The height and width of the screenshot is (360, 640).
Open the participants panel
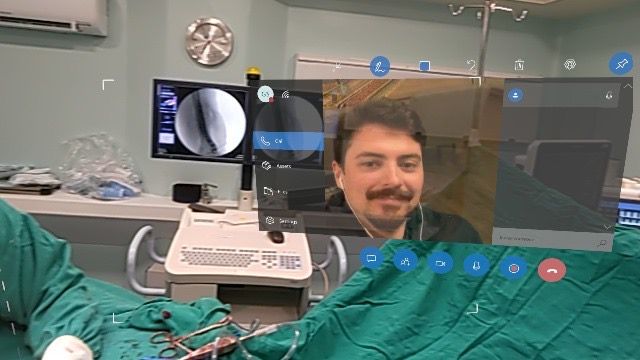405,261
